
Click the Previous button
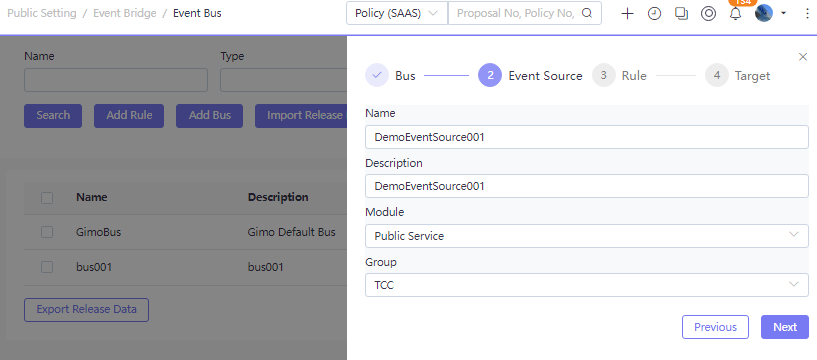pos(715,327)
